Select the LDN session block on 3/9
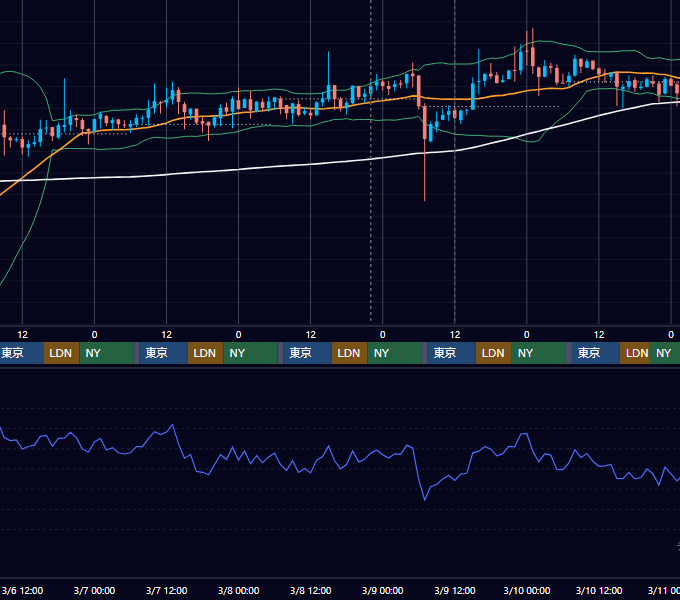680x600 pixels. (494, 353)
